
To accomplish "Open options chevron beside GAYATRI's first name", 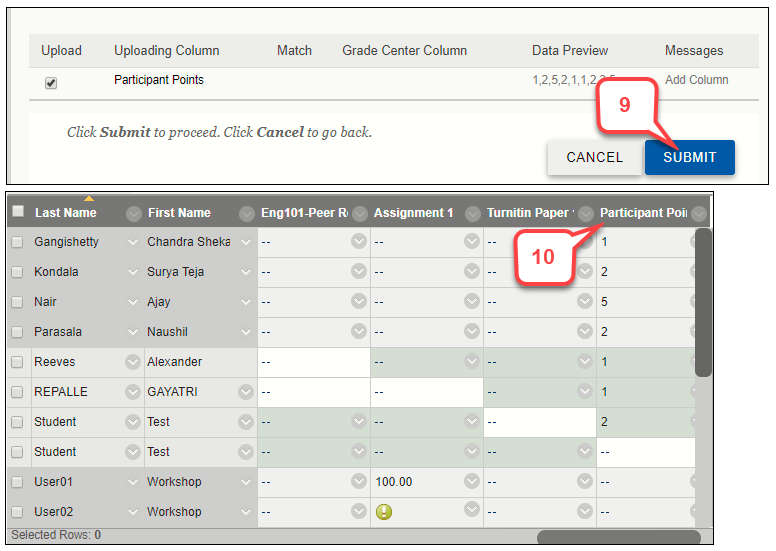I will [x=246, y=392].
